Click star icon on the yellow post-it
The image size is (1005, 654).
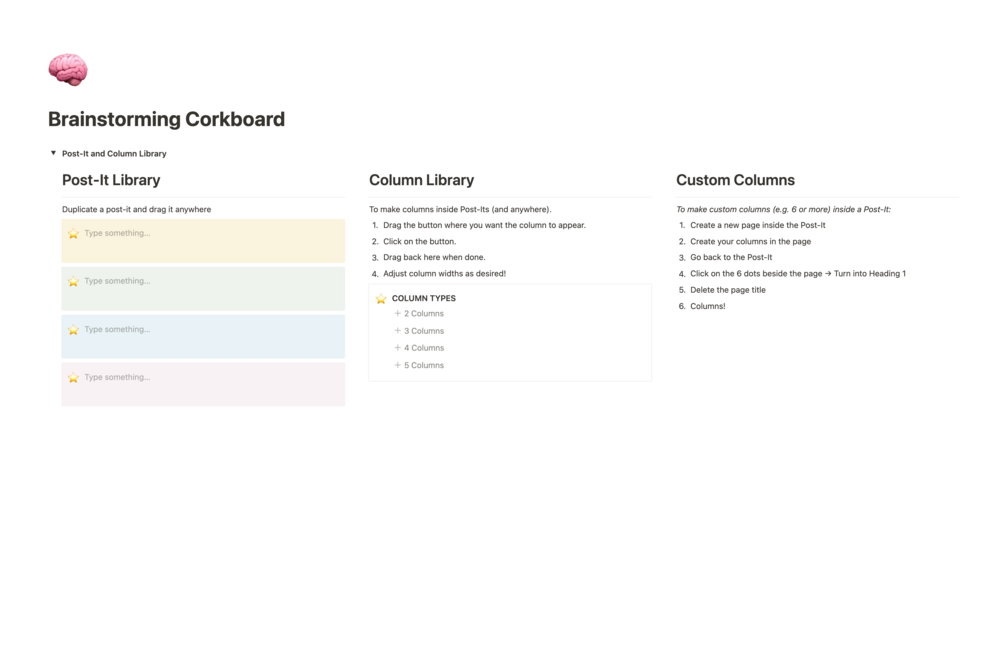pyautogui.click(x=74, y=233)
